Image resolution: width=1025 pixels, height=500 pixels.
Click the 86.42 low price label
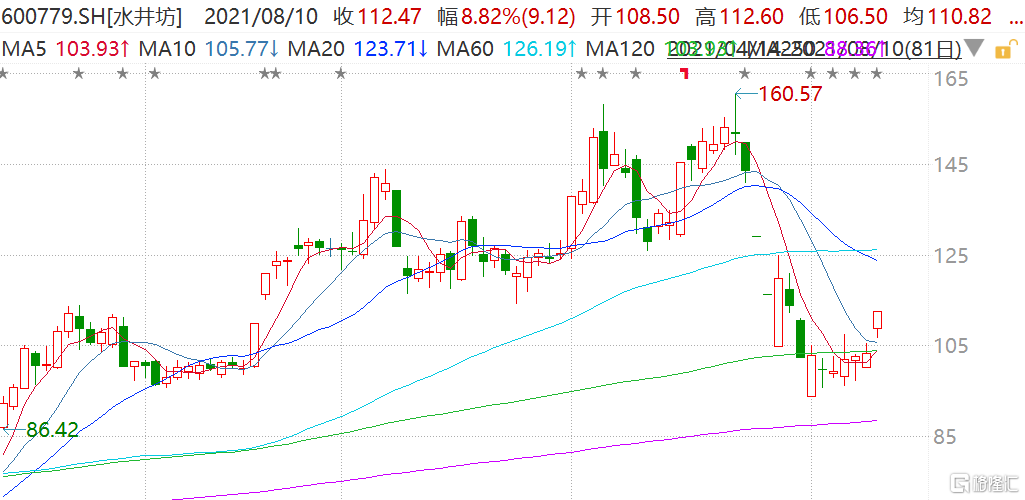click(52, 430)
